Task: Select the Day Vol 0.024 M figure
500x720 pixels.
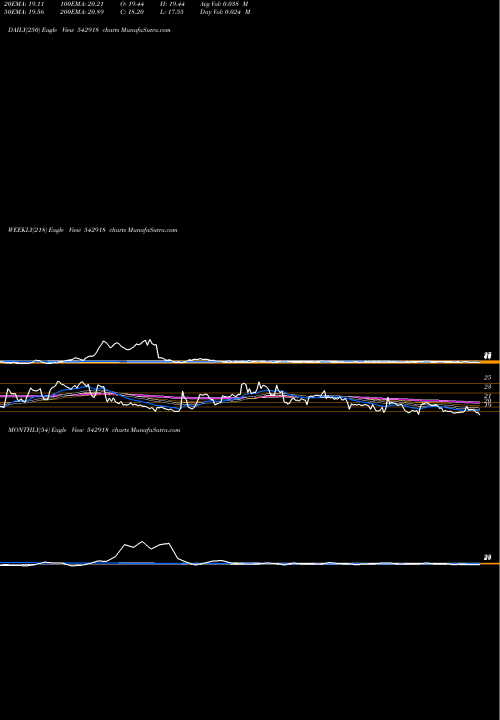Action: click(x=225, y=12)
